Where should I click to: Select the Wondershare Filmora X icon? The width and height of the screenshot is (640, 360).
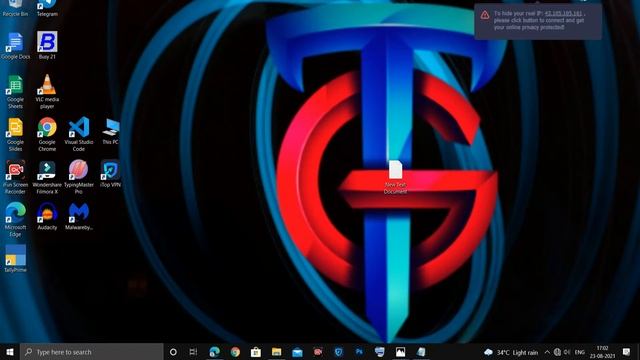(x=47, y=177)
